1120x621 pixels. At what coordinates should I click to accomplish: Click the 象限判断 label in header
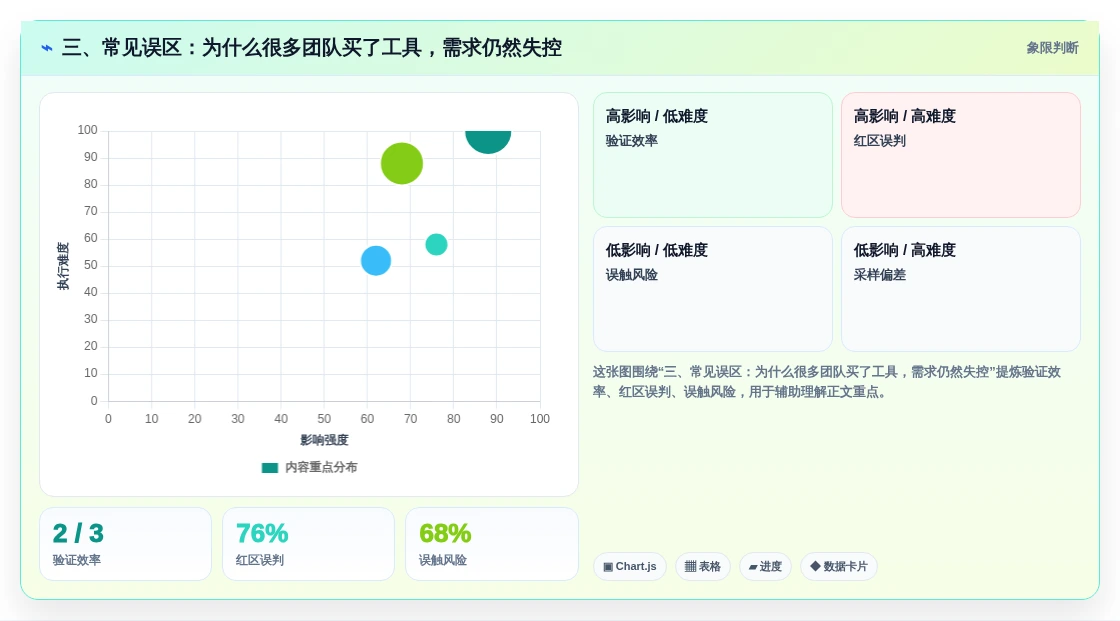pyautogui.click(x=1052, y=48)
